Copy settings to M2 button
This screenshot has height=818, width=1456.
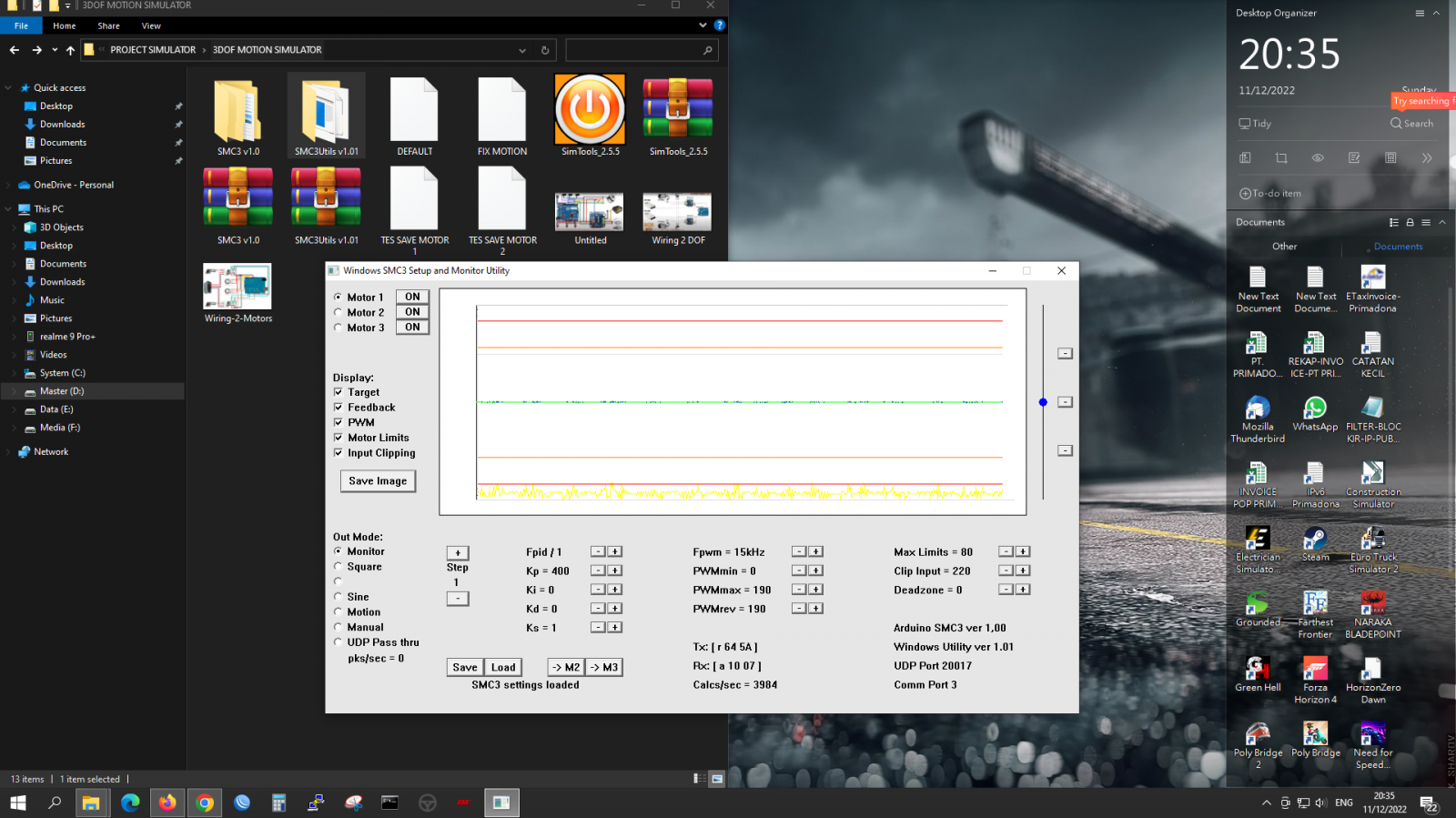tap(565, 667)
